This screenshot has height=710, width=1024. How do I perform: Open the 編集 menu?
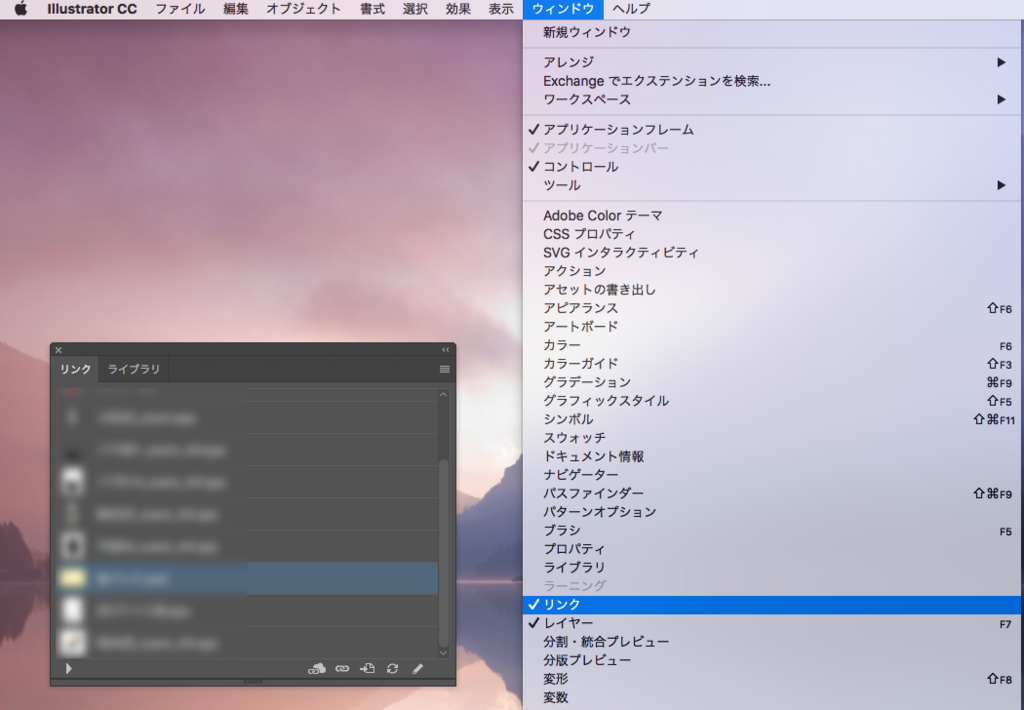point(236,8)
